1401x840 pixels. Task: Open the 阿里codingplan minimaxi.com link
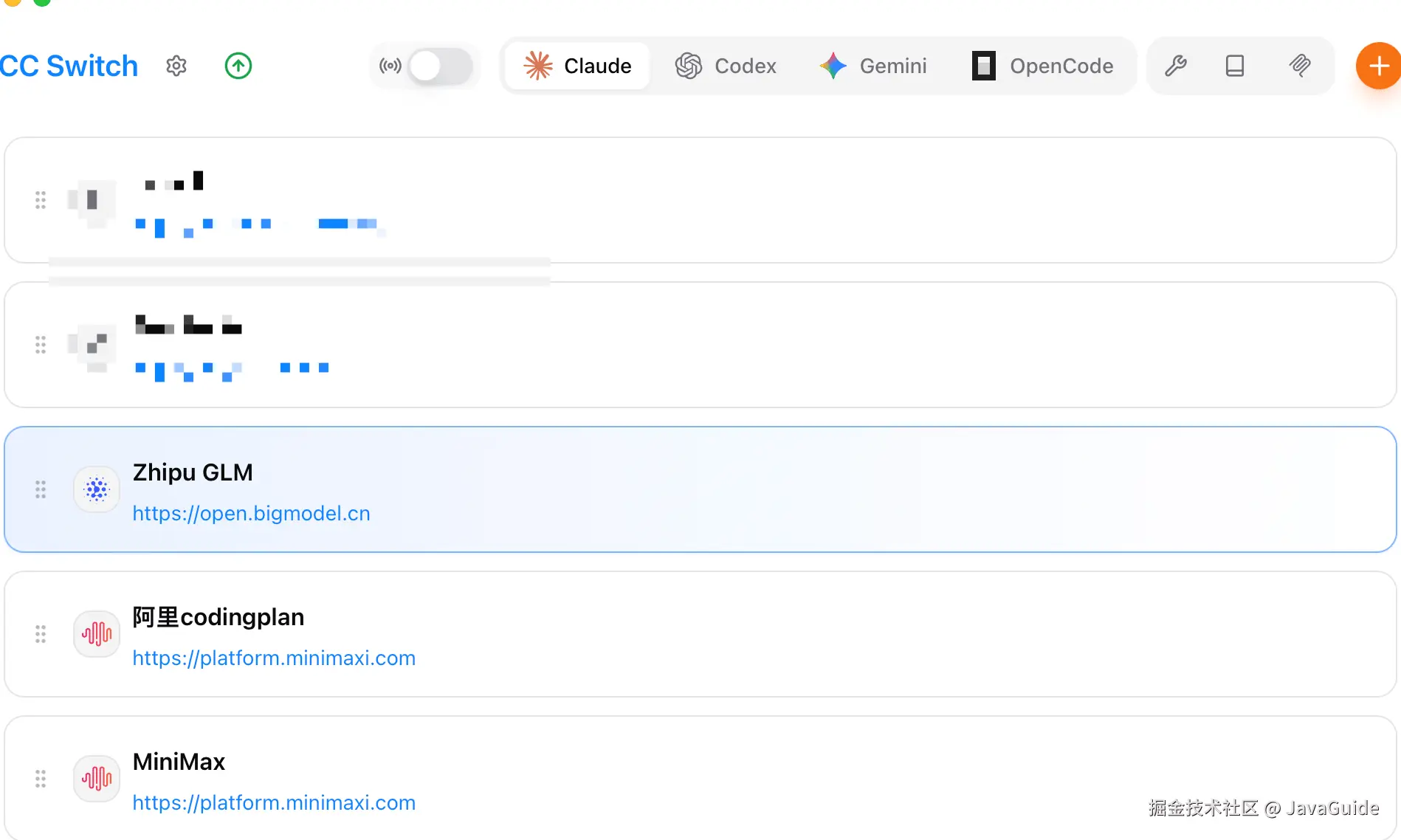pos(275,658)
